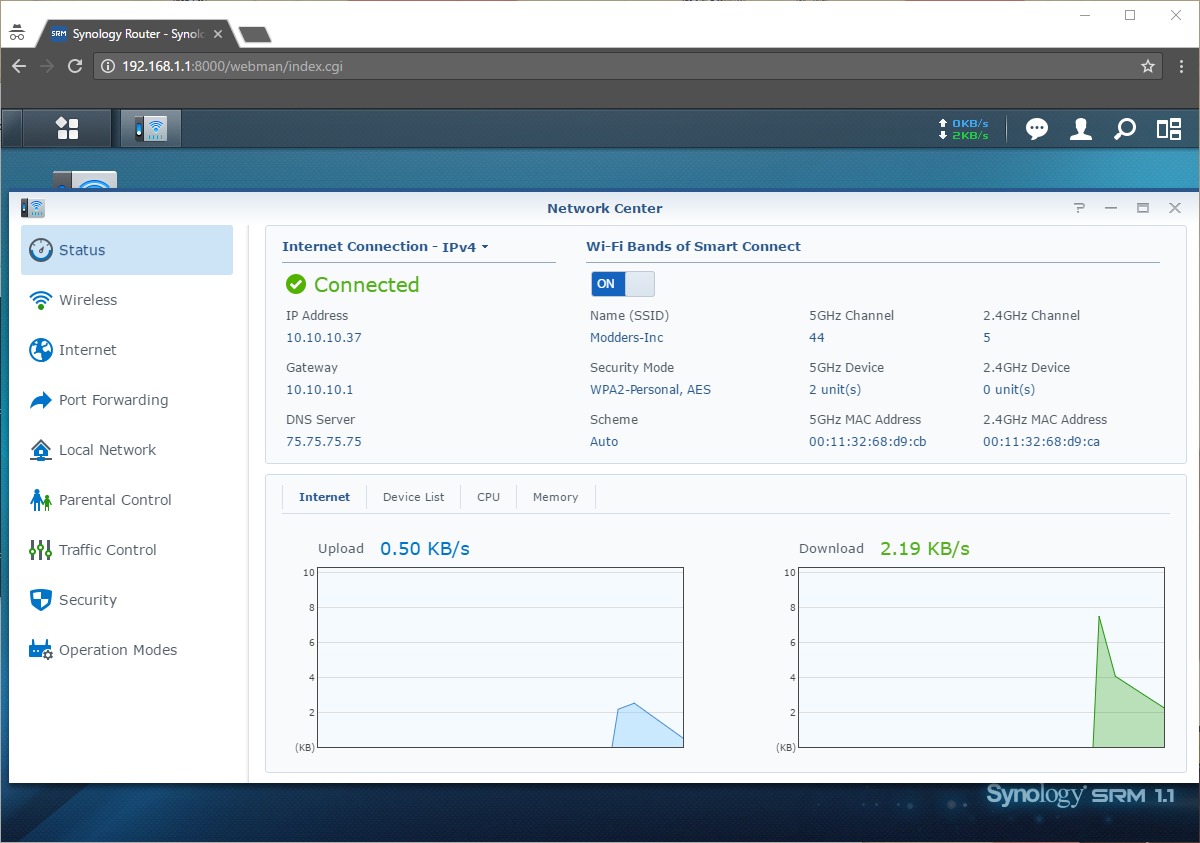Select the Internet graph tab

325,497
